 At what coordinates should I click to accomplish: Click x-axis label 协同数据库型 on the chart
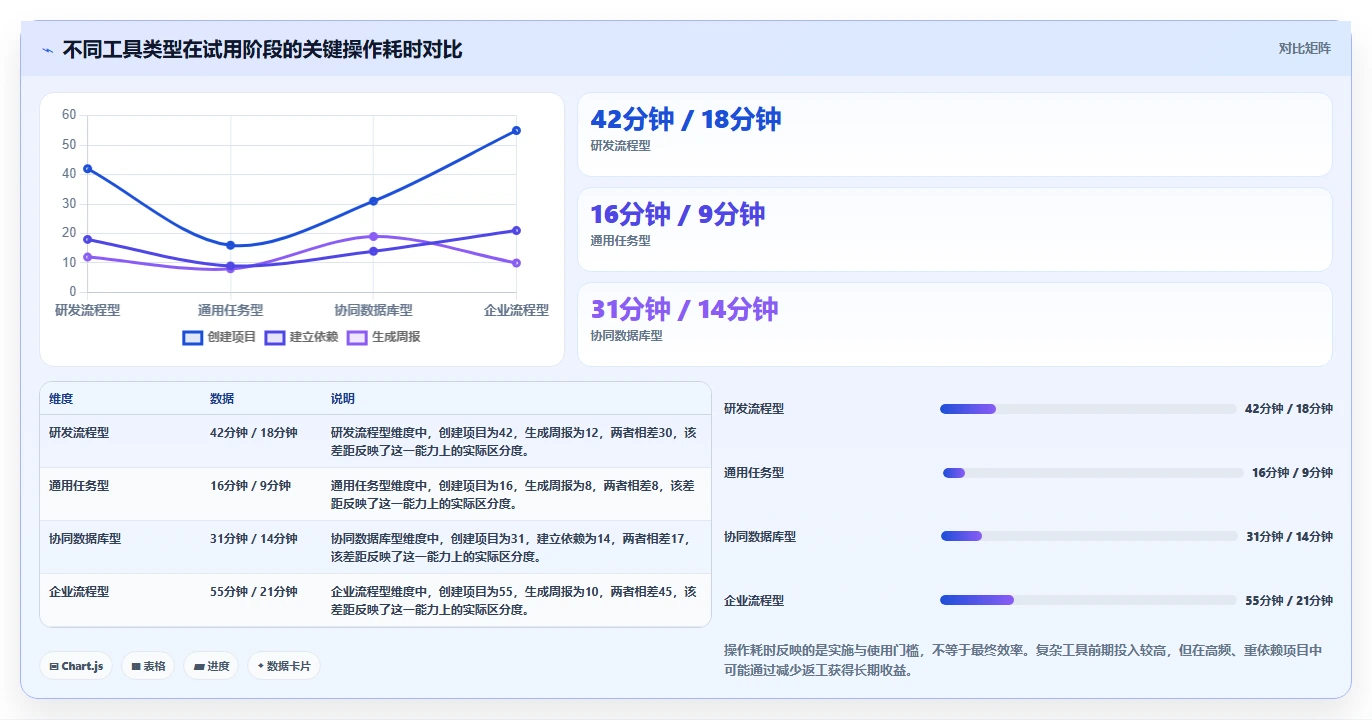click(x=373, y=310)
